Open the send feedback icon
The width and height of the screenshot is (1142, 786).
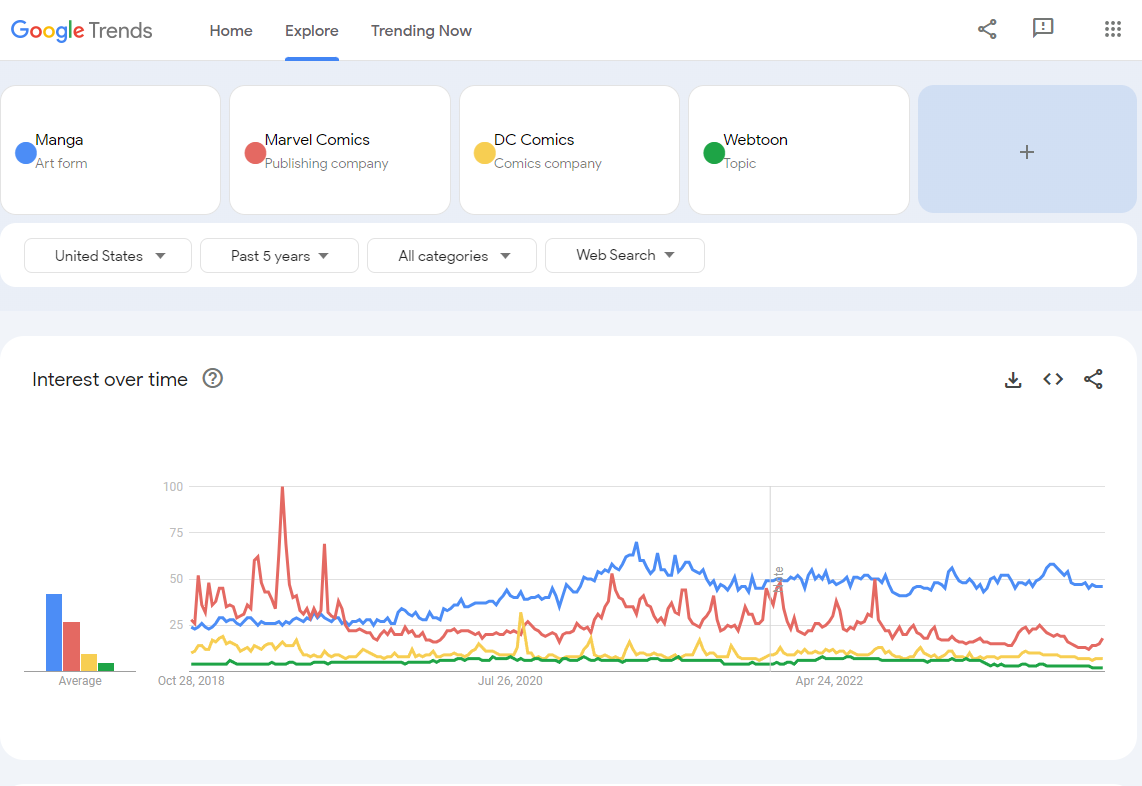click(1043, 29)
